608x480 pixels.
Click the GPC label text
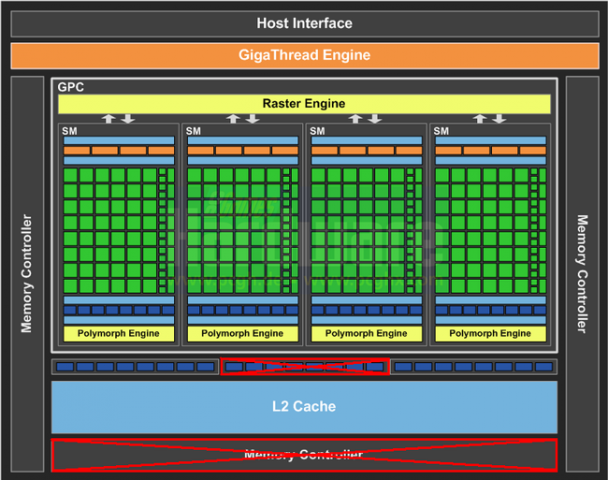(x=71, y=87)
